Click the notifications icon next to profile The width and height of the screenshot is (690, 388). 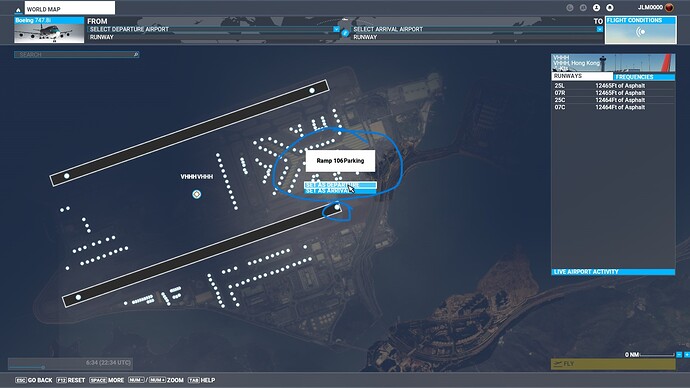(609, 7)
